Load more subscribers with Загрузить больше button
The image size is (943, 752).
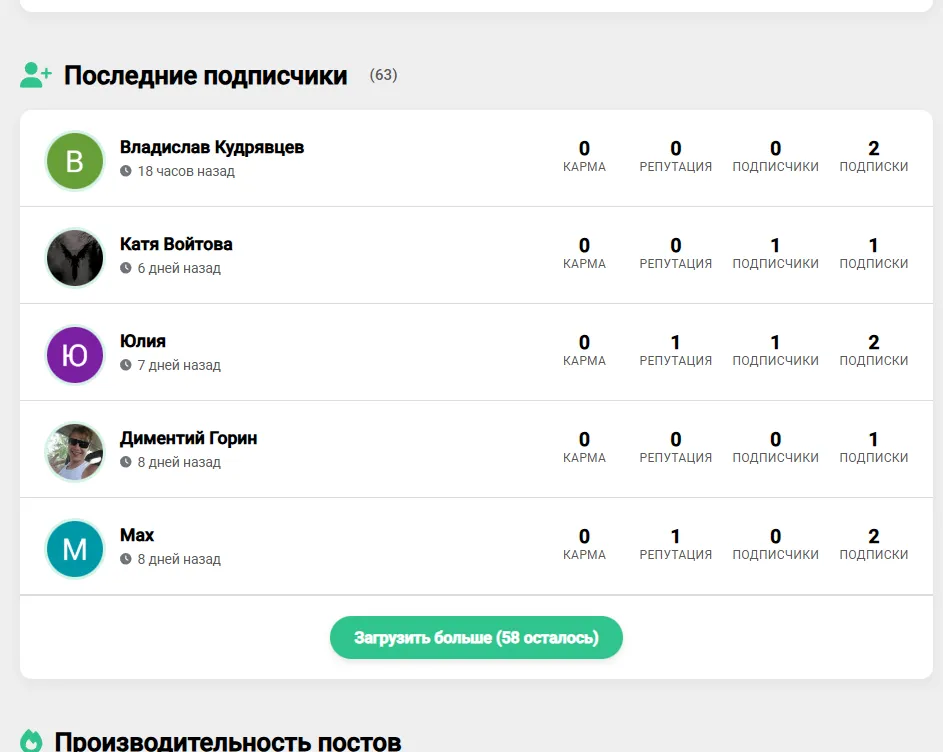(x=476, y=638)
